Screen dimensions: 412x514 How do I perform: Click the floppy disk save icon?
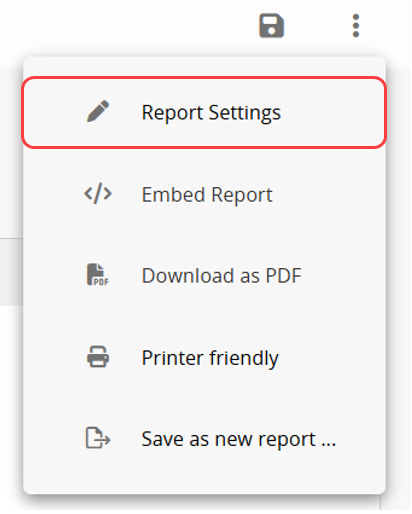(272, 25)
